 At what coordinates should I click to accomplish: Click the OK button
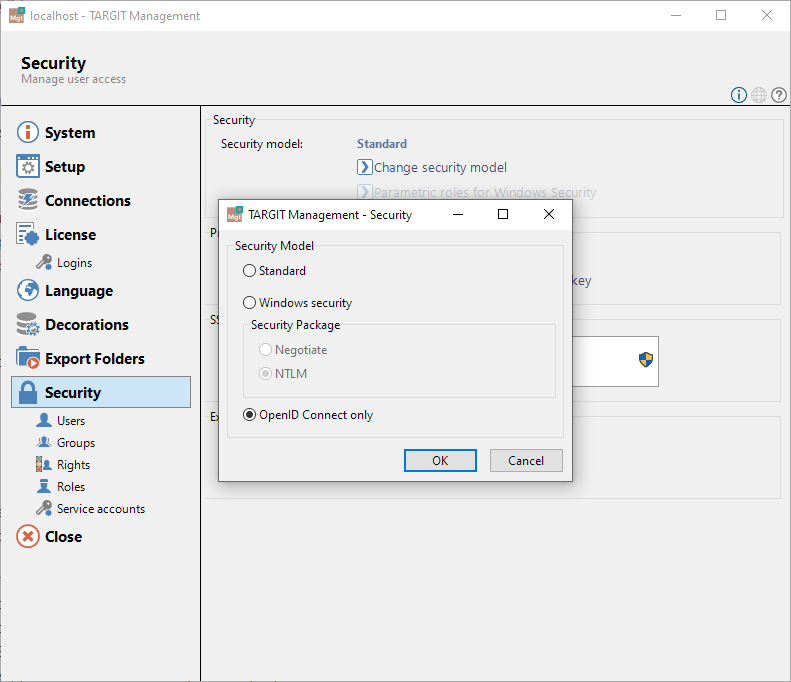tap(440, 461)
